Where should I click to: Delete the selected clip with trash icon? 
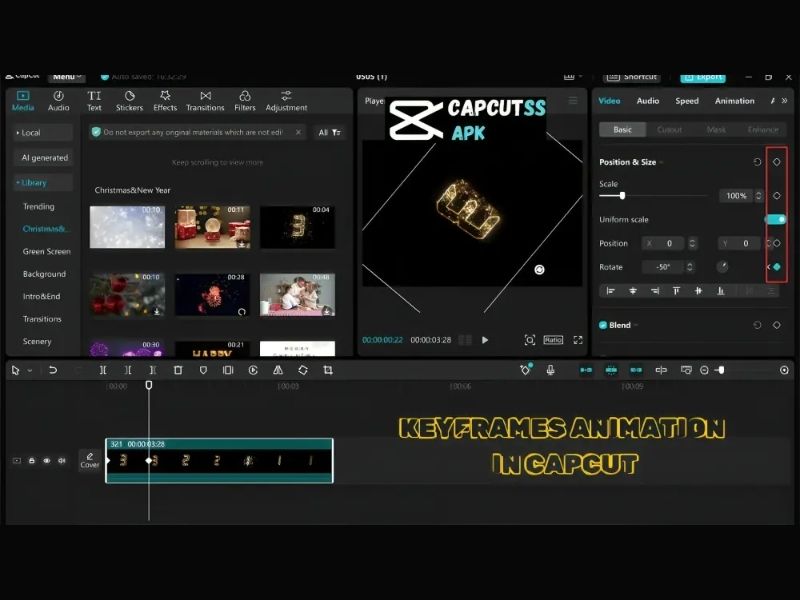(x=178, y=370)
